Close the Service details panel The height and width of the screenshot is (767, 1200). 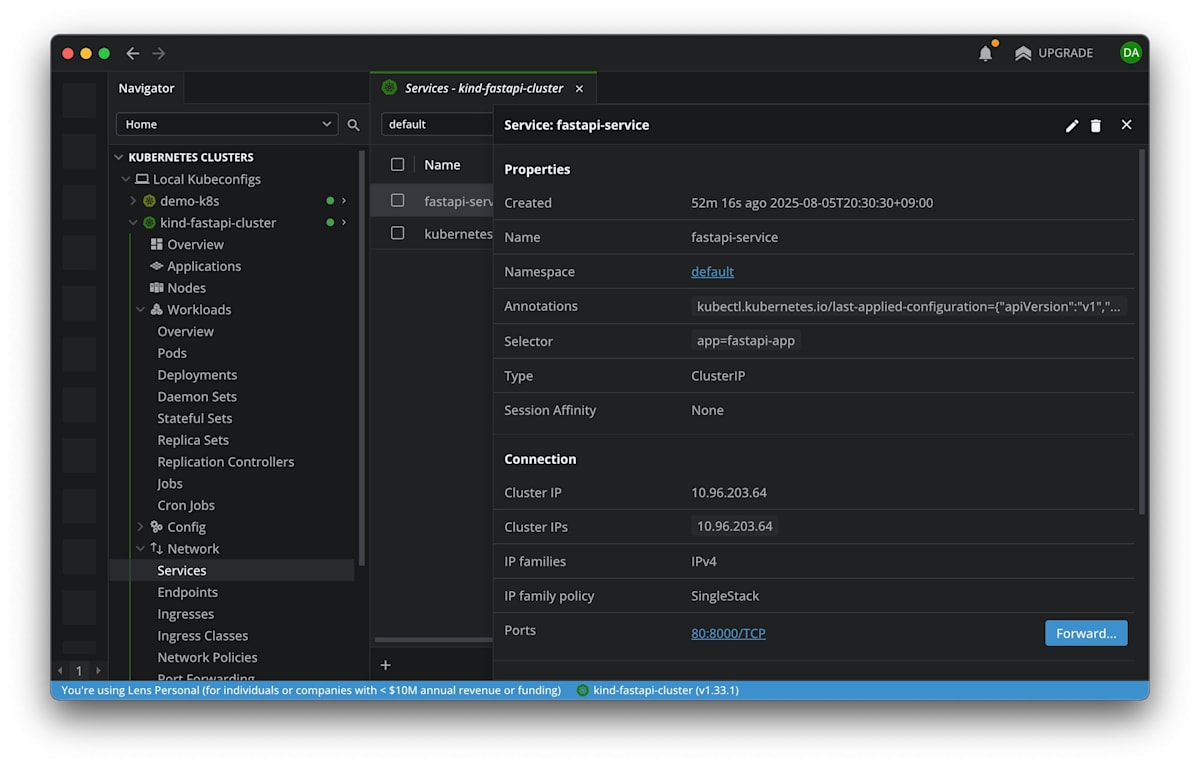pos(1127,125)
